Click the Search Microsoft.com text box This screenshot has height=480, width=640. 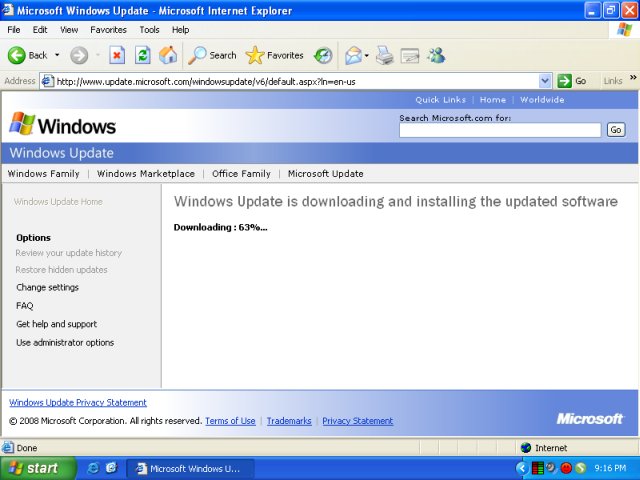click(x=500, y=130)
